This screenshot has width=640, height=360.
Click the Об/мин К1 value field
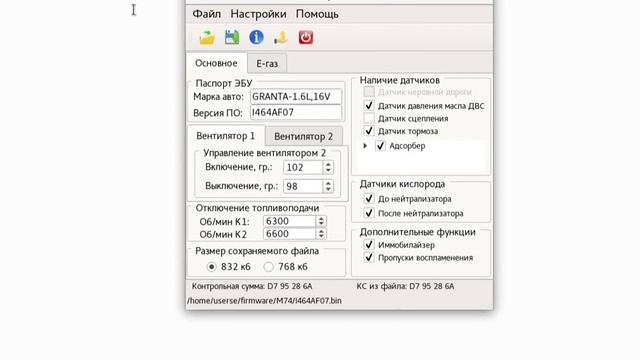pyautogui.click(x=289, y=221)
